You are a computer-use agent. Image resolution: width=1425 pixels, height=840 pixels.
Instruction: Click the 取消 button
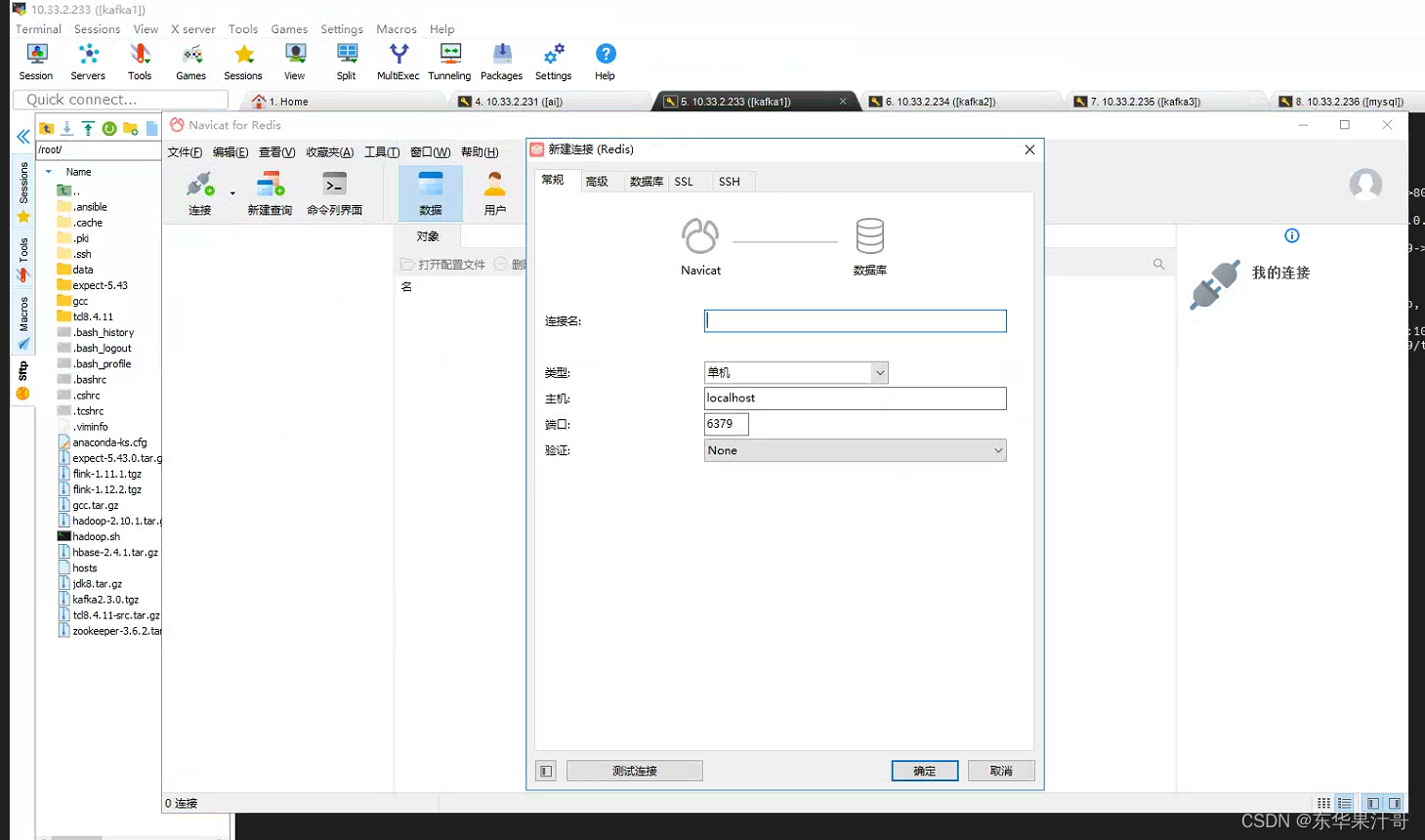pyautogui.click(x=1001, y=771)
